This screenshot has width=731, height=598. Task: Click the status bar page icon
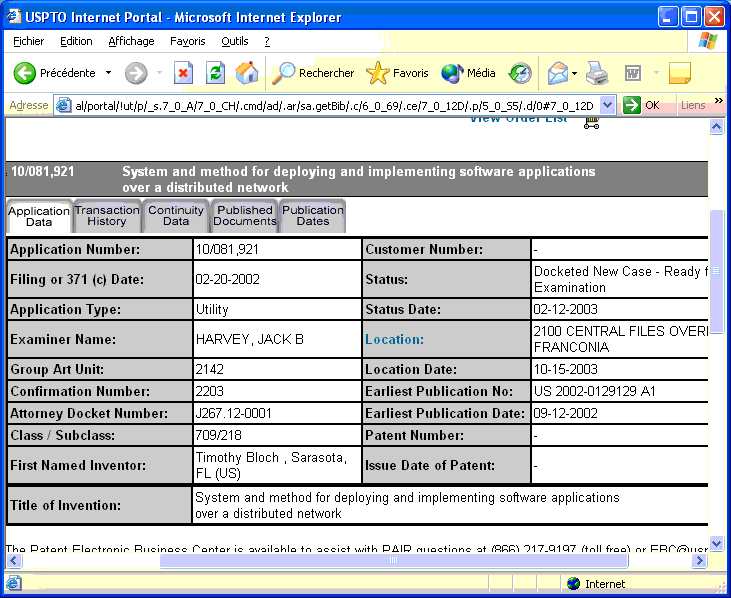pyautogui.click(x=14, y=583)
